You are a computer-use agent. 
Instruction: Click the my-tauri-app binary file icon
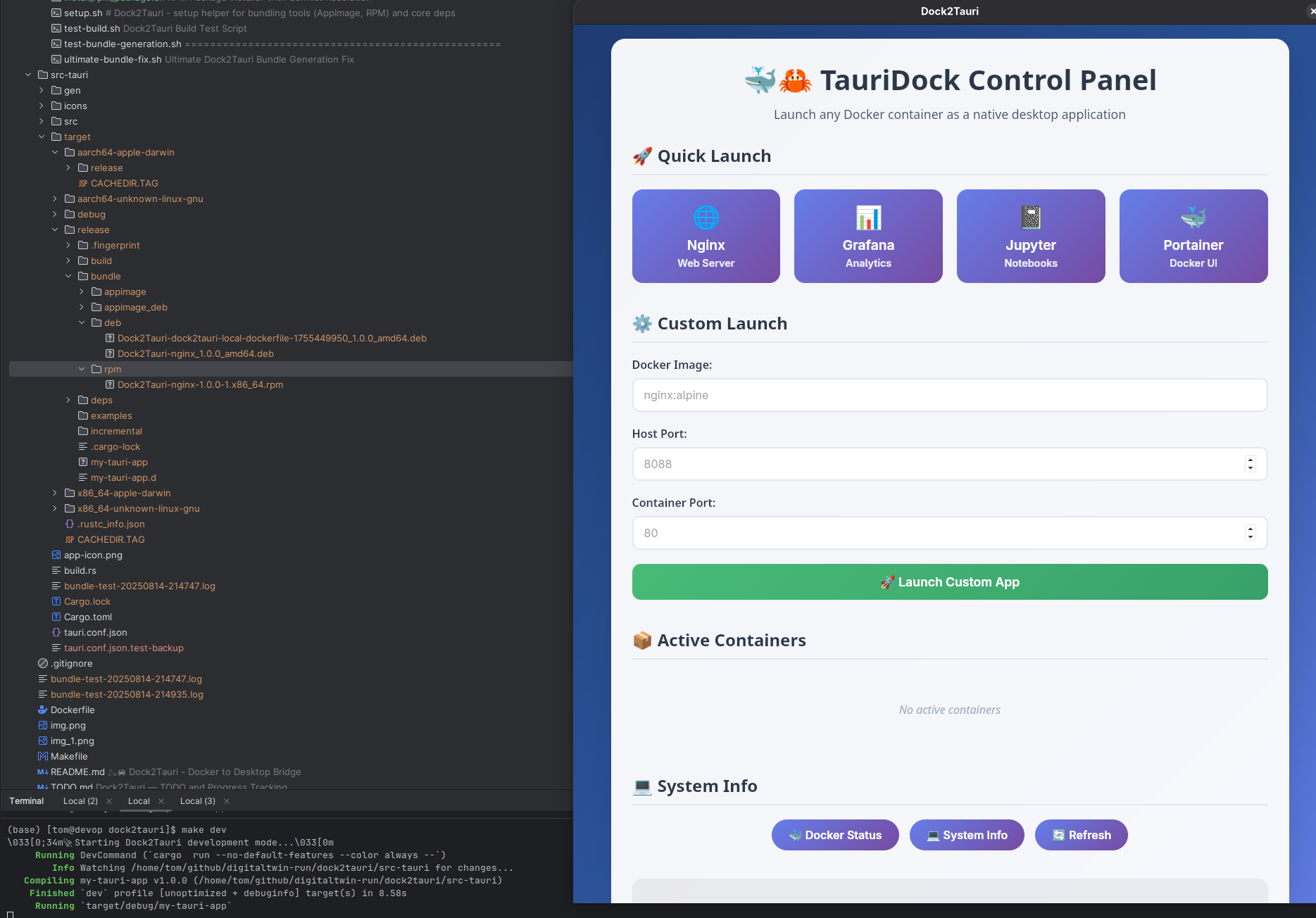point(82,462)
